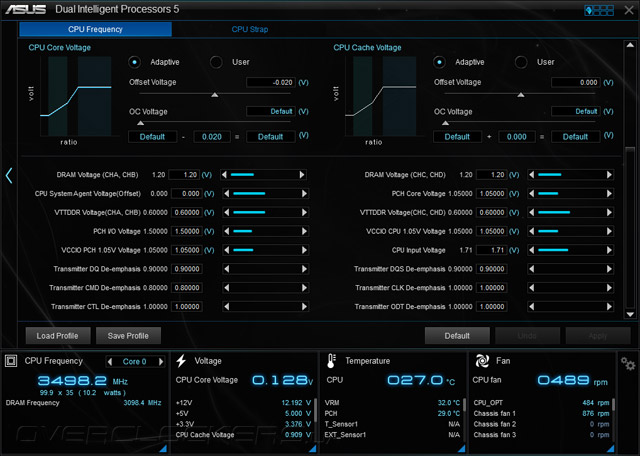
Task: Switch to the CPU Frequency tab
Action: coord(96,29)
